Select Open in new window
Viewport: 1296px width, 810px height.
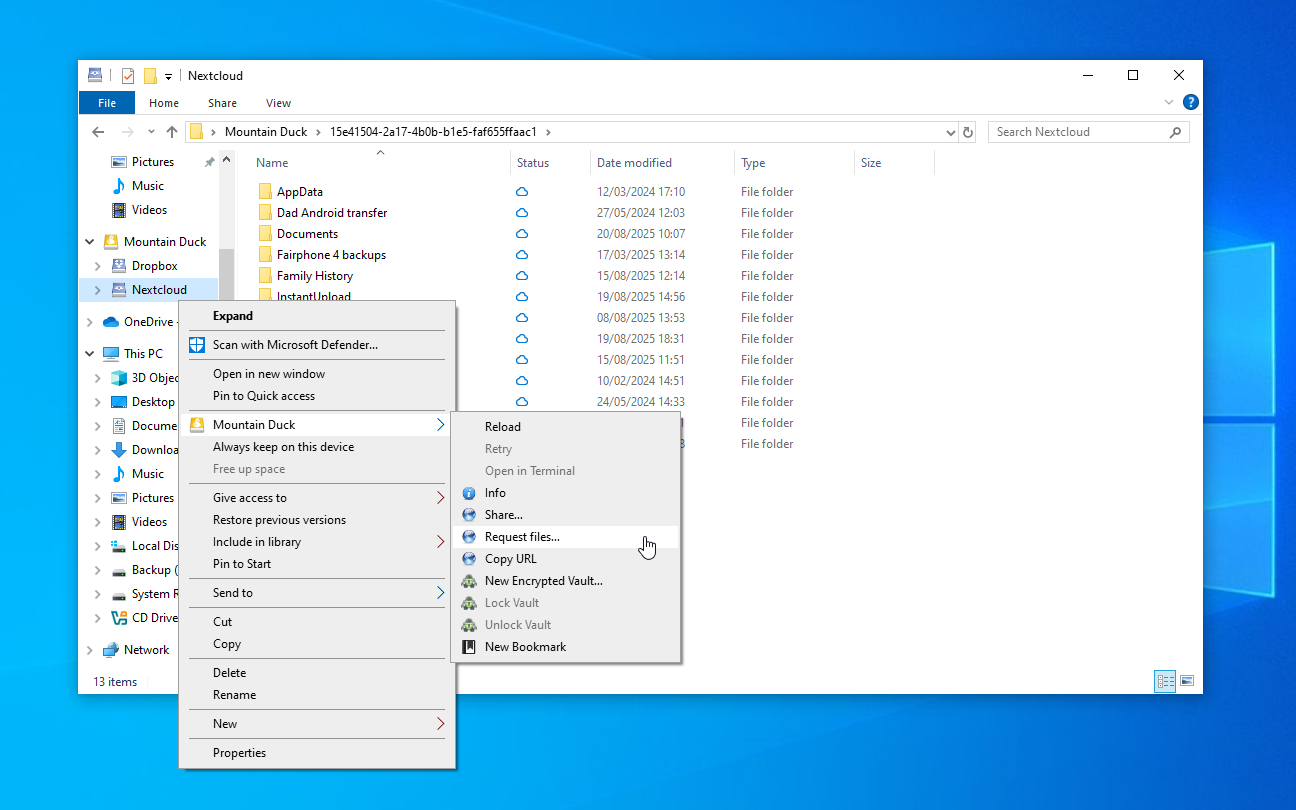[317, 374]
